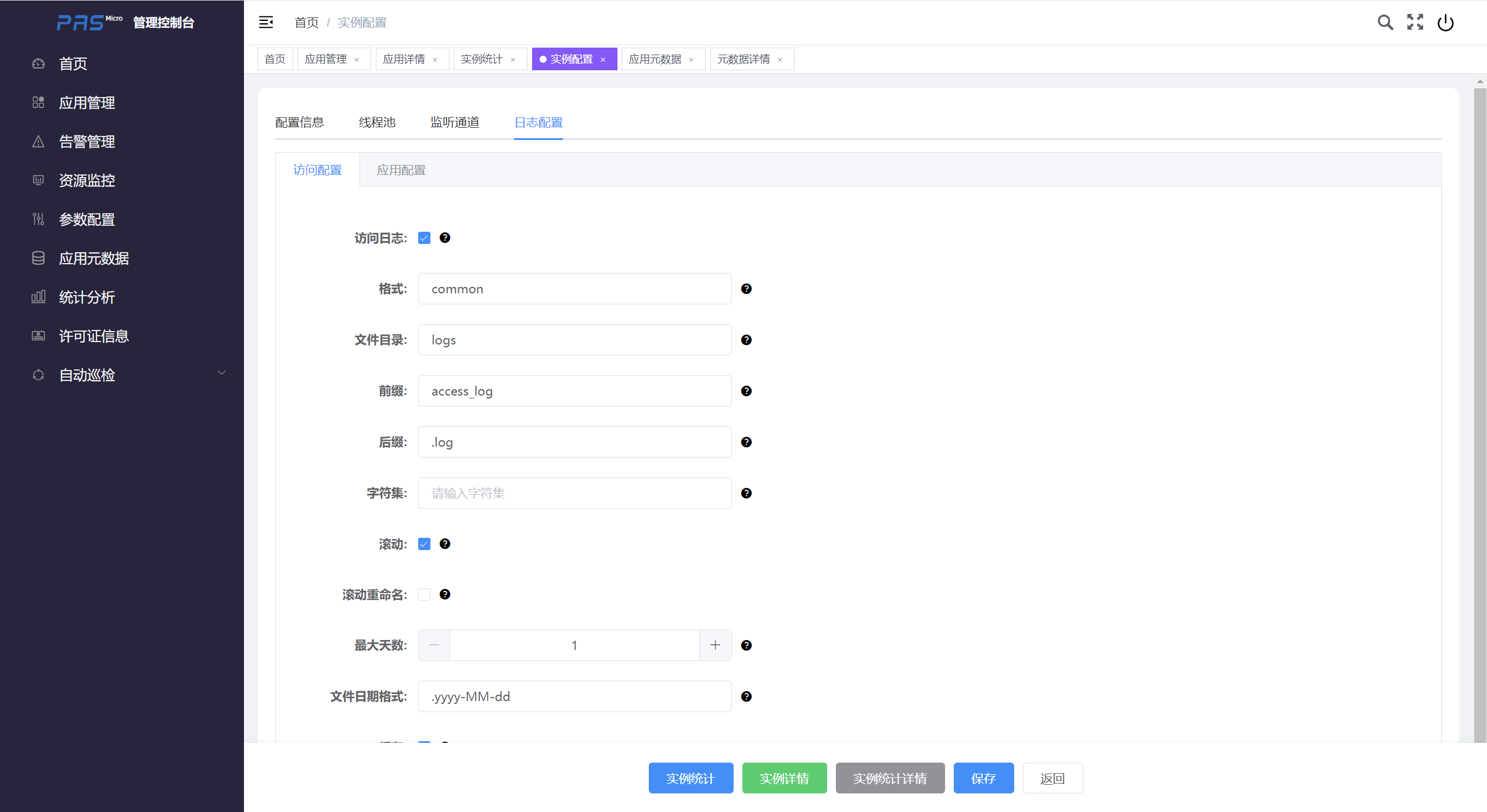The height and width of the screenshot is (812, 1487).
Task: Open help tooltip next to 格式 field
Action: point(746,289)
